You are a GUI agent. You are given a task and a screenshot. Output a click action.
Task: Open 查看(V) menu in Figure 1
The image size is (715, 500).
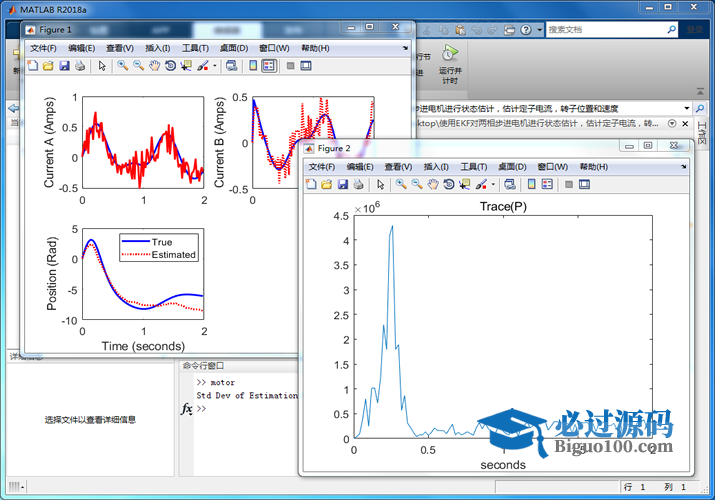(x=120, y=48)
